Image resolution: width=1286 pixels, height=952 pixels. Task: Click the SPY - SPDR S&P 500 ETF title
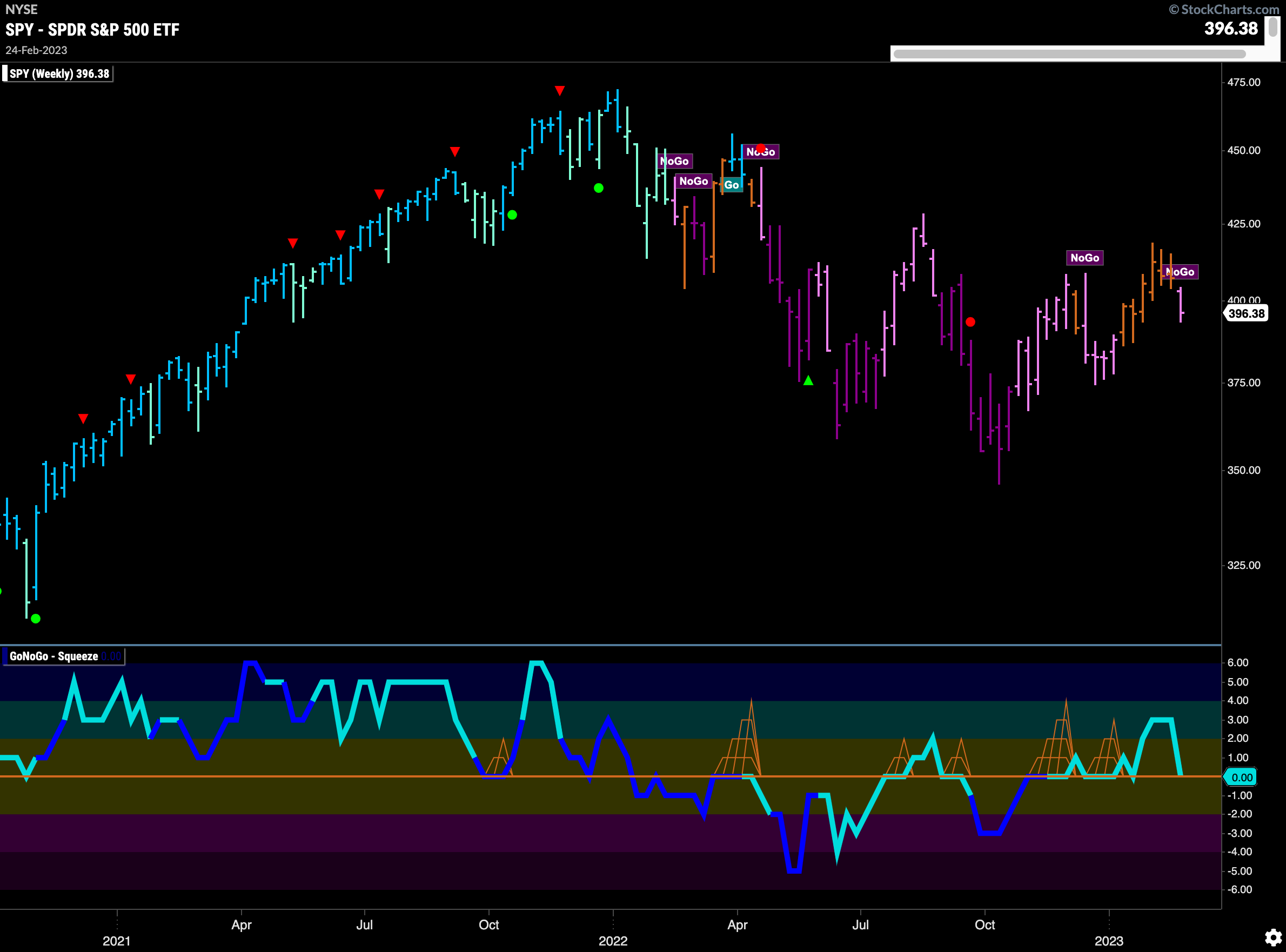tap(92, 29)
